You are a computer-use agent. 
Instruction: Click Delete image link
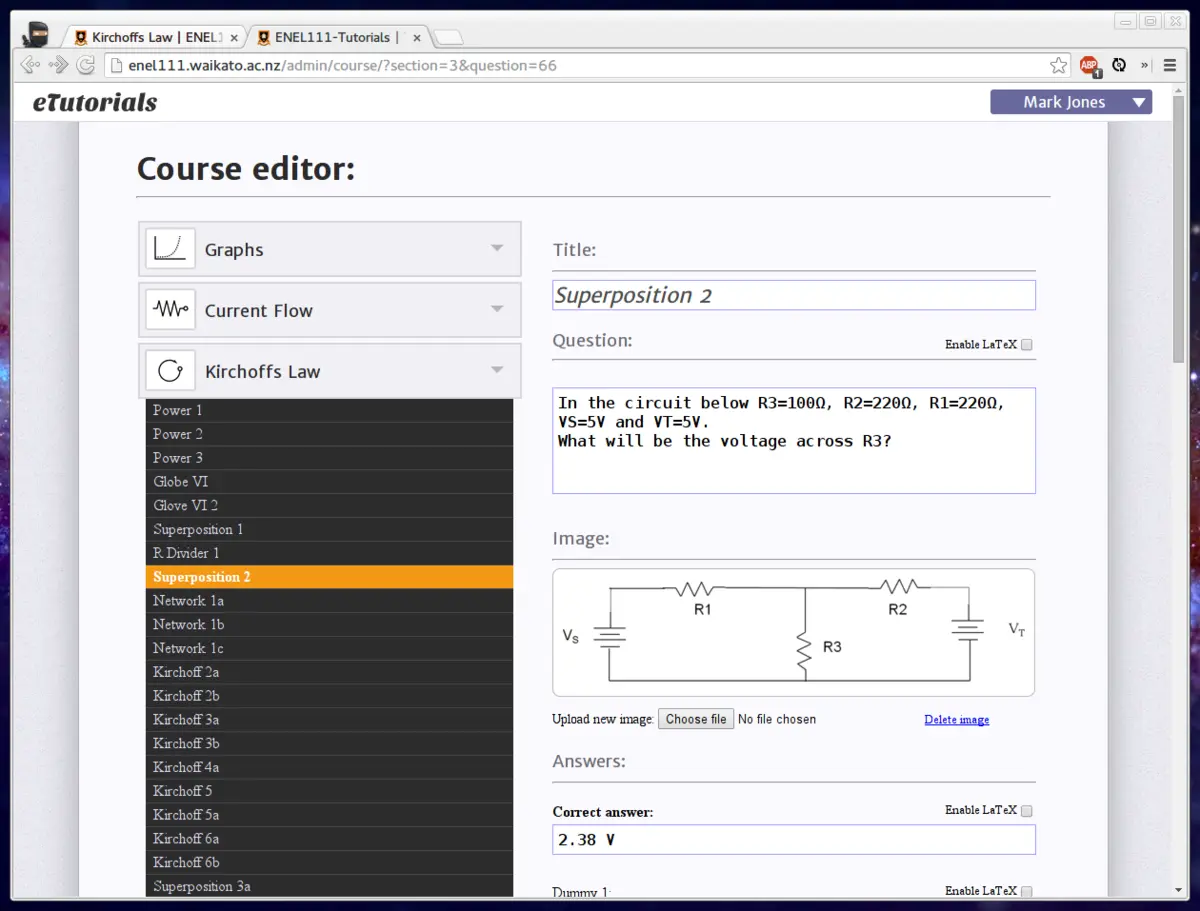956,718
